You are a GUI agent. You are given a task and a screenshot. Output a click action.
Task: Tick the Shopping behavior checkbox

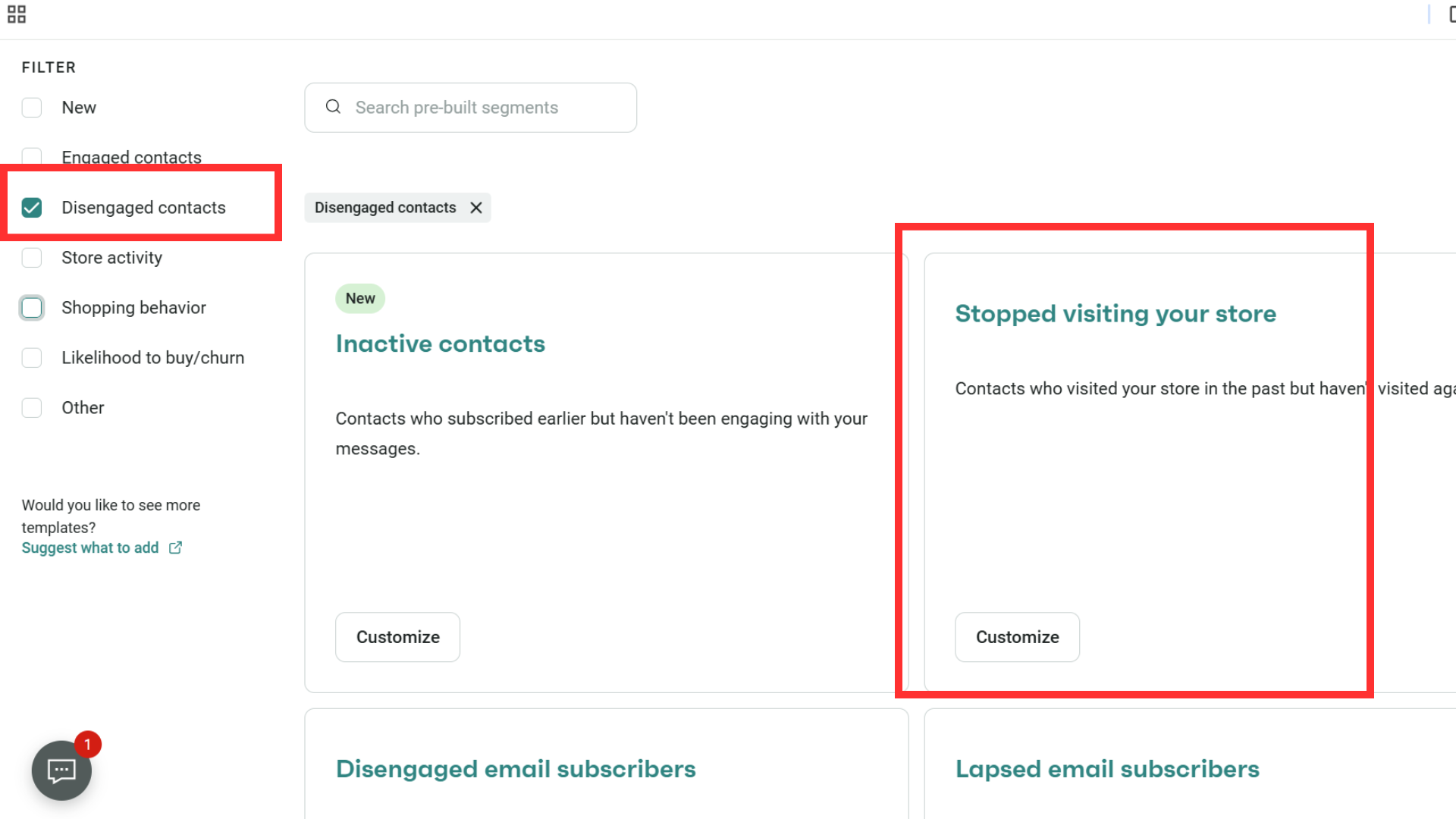click(32, 308)
